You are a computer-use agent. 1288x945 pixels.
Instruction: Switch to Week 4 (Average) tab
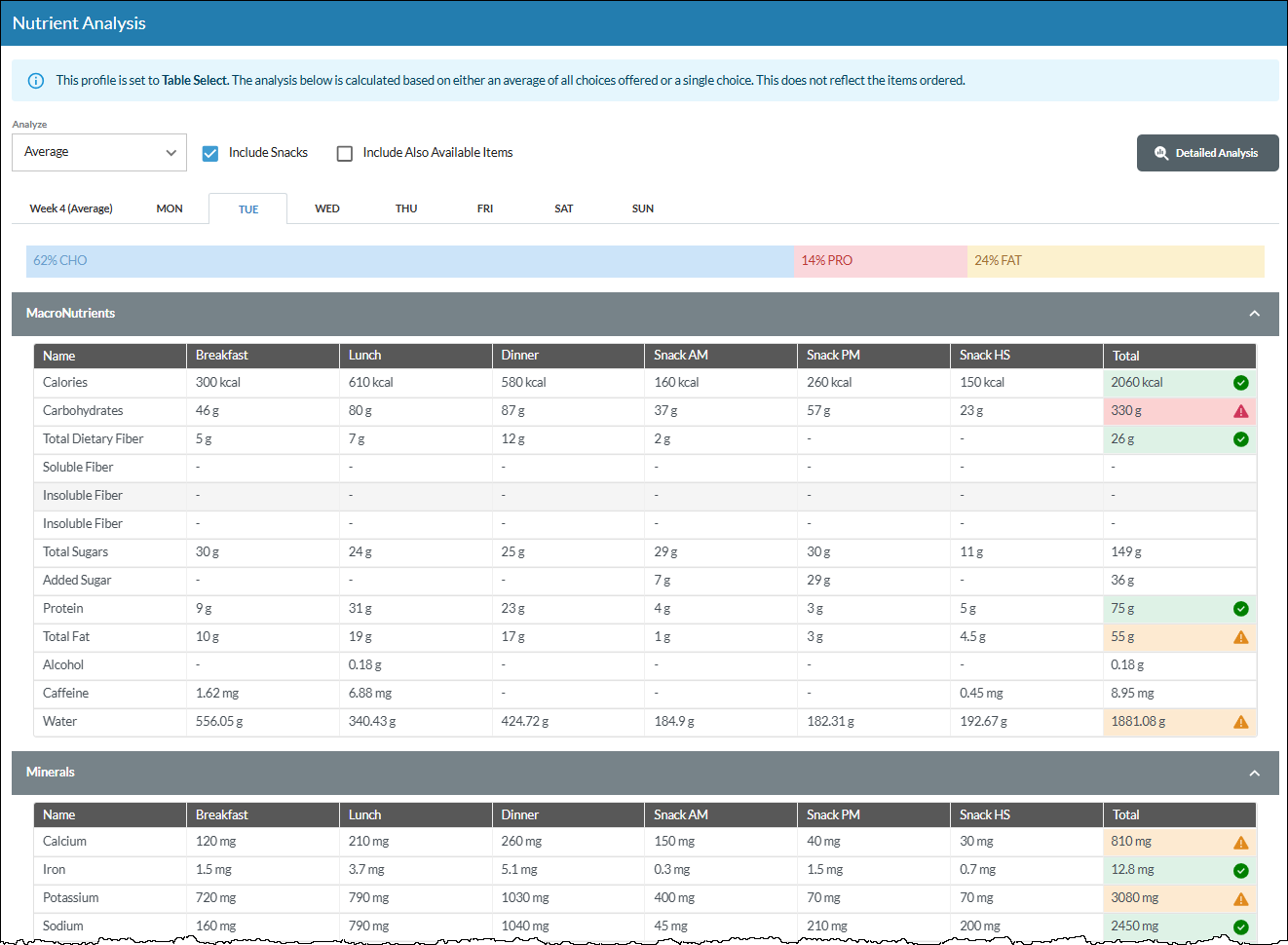71,208
